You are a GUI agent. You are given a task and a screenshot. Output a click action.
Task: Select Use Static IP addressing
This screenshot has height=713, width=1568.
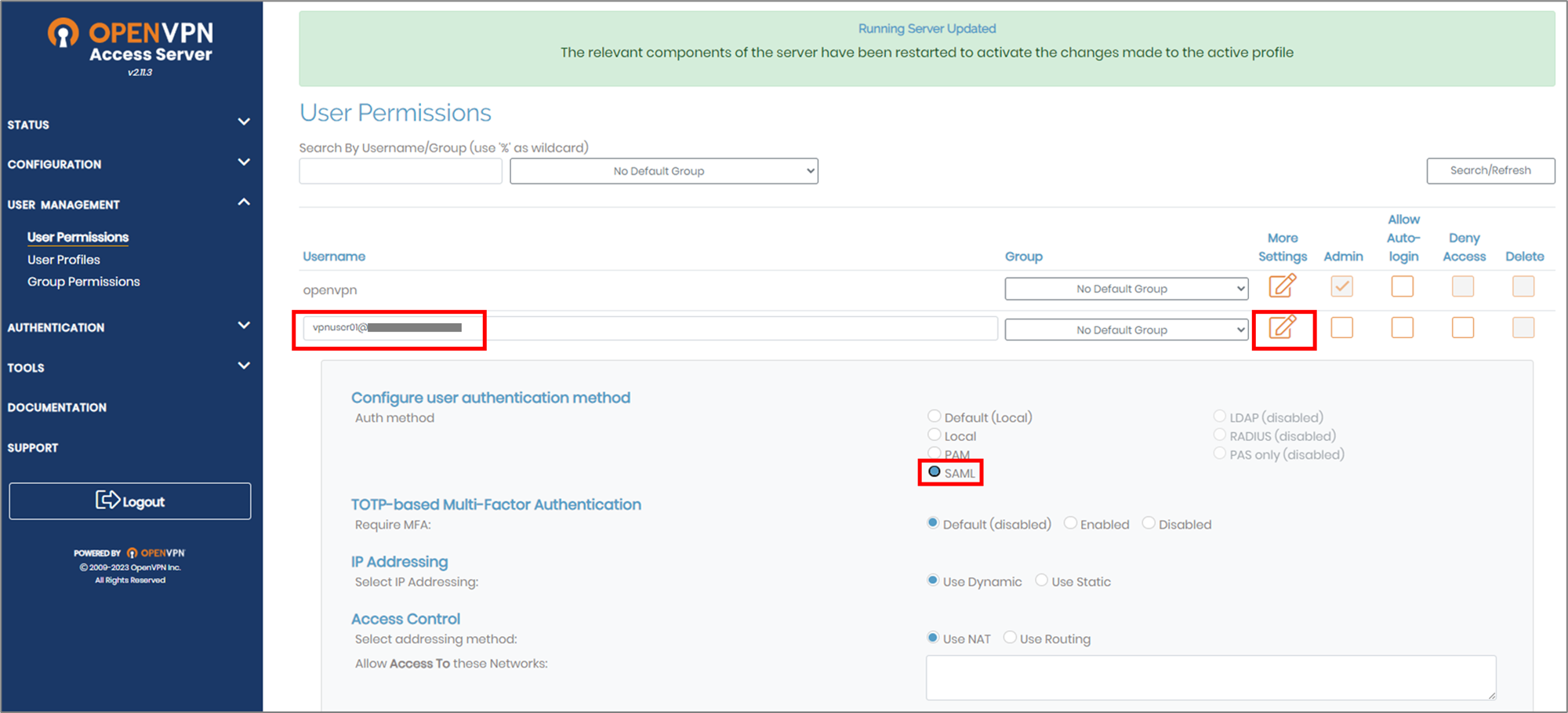(1041, 580)
